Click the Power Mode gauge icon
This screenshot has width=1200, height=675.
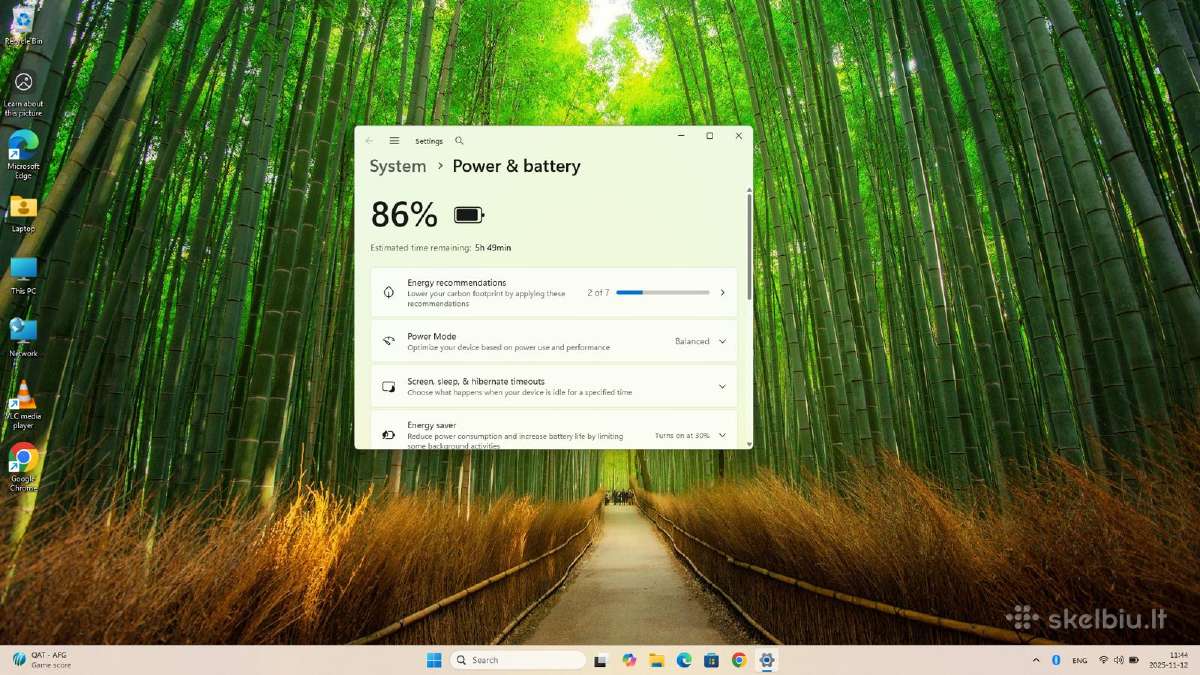coord(388,341)
